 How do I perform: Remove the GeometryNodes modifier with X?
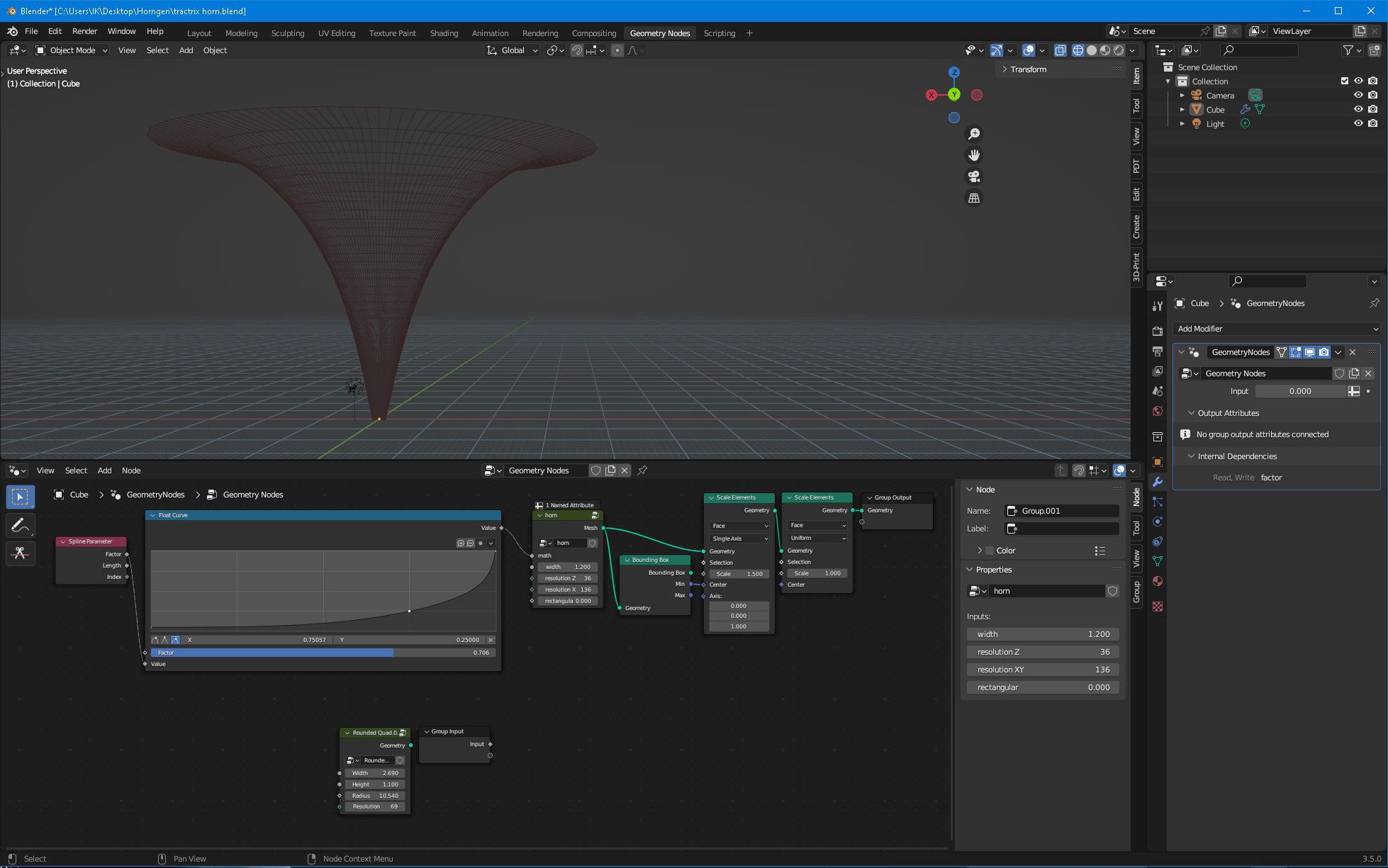coord(1353,352)
